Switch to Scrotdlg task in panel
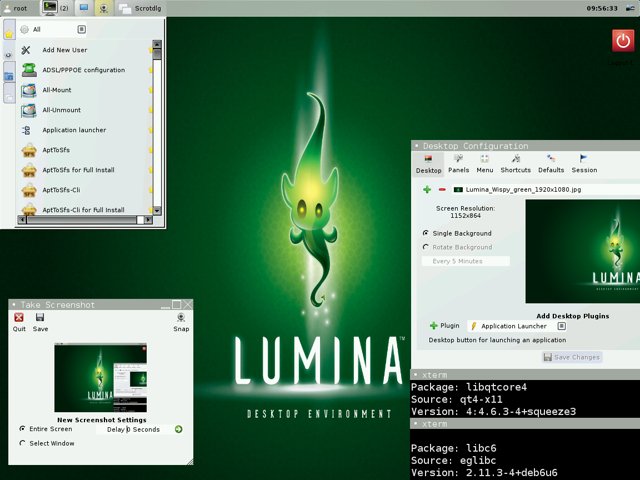 point(140,8)
